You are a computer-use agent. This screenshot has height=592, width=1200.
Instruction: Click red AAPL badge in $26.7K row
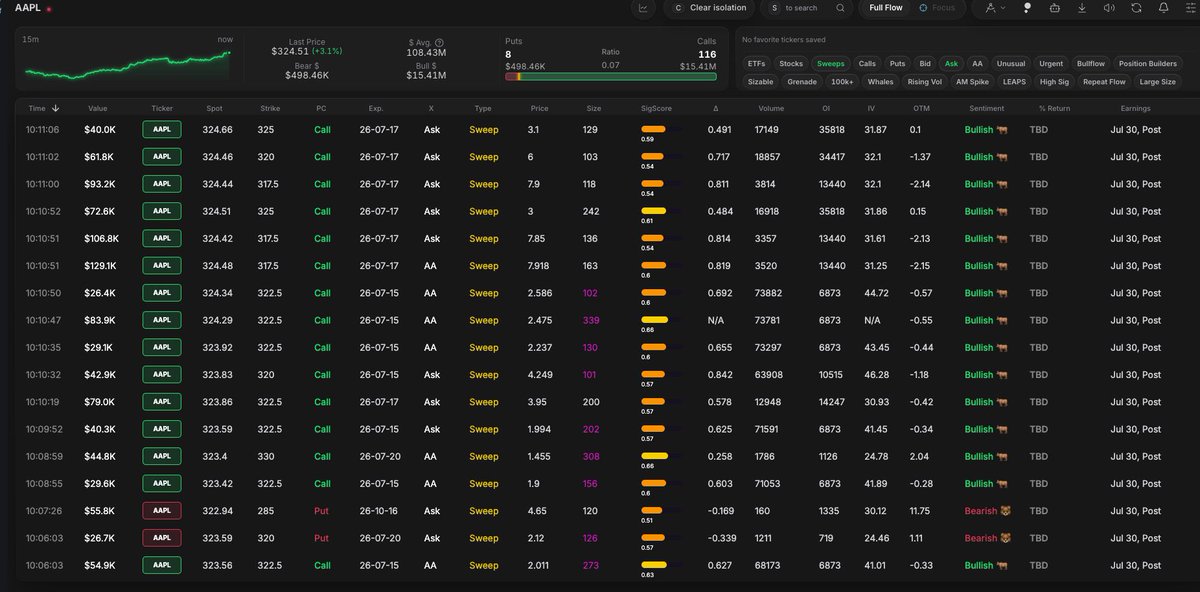162,538
